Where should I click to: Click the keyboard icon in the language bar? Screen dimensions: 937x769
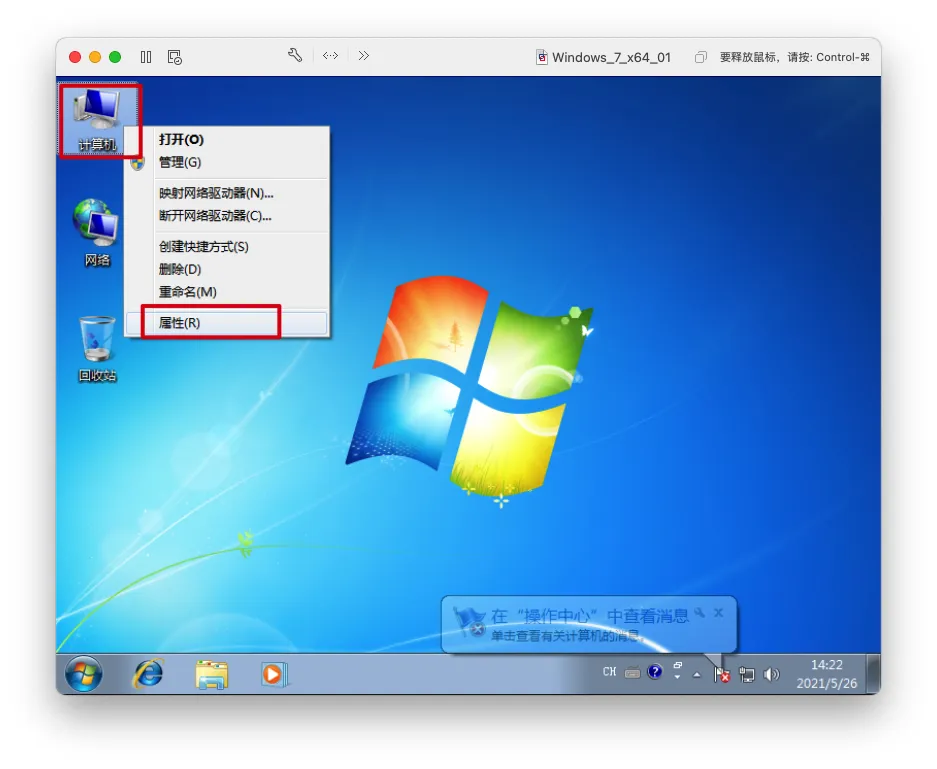(632, 673)
